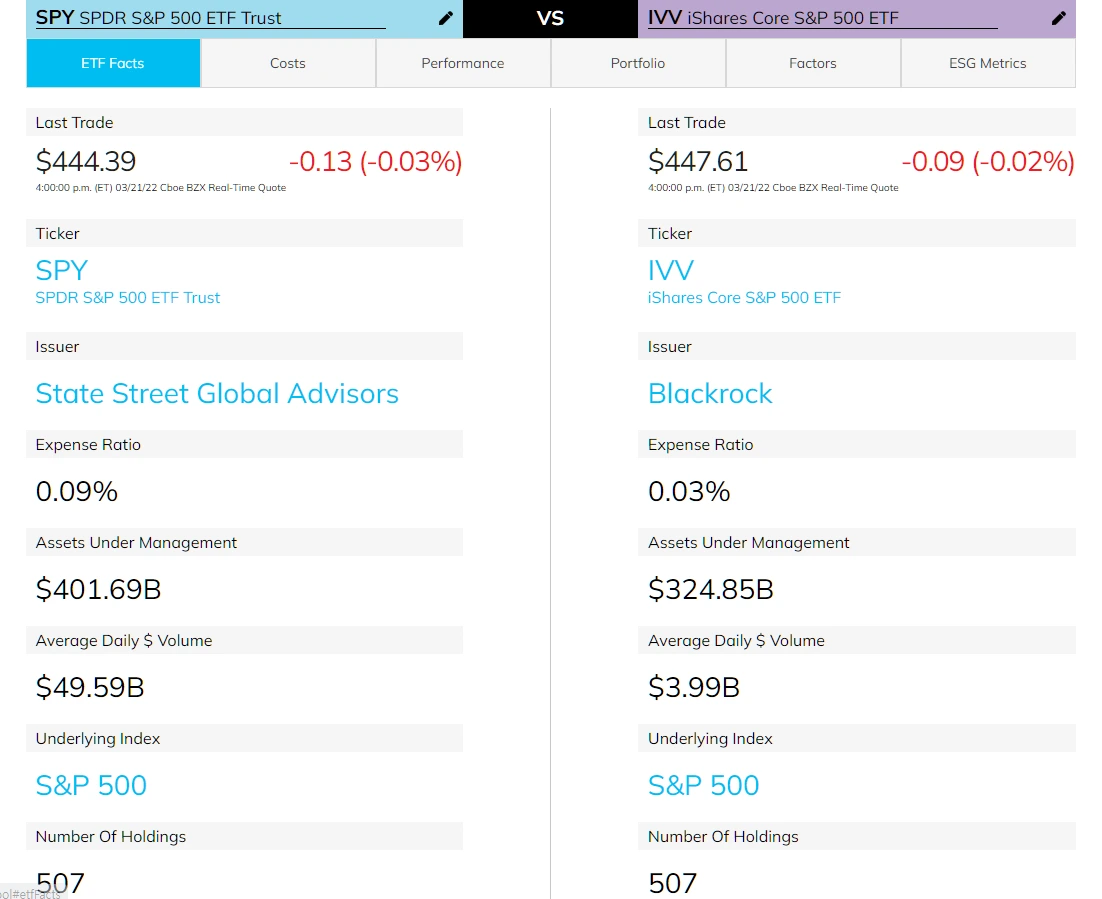Click the Blackrock issuer link
This screenshot has height=899, width=1102.
click(x=710, y=393)
